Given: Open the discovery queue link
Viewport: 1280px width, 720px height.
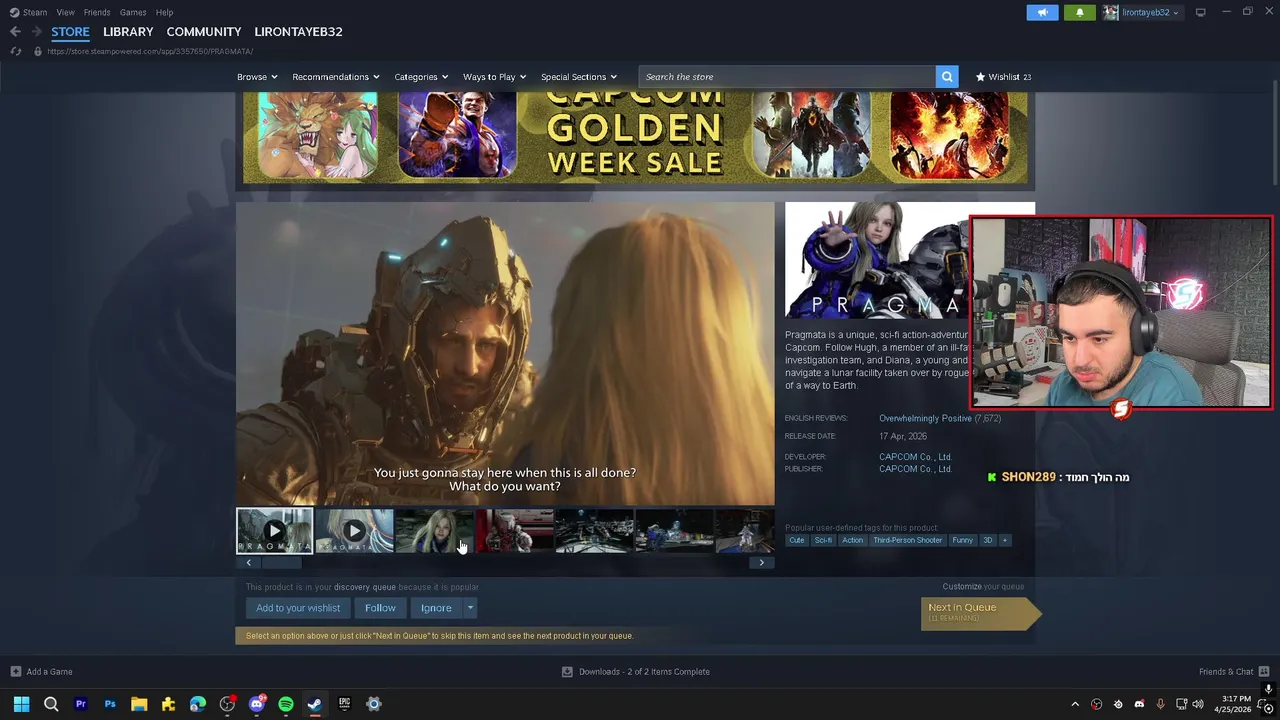Looking at the screenshot, I should 365,587.
